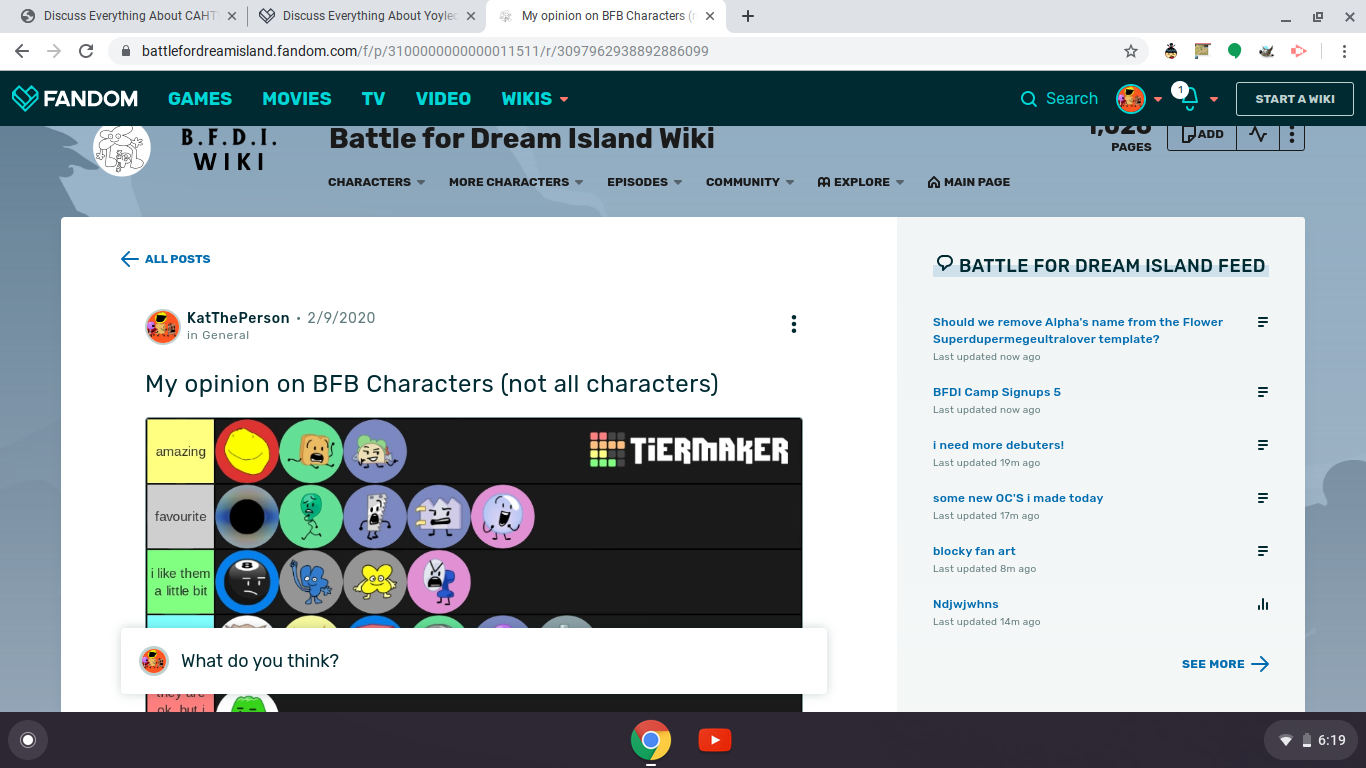Viewport: 1366px width, 768px height.
Task: Click the user avatar in the Fandom bar
Action: pyautogui.click(x=1131, y=99)
